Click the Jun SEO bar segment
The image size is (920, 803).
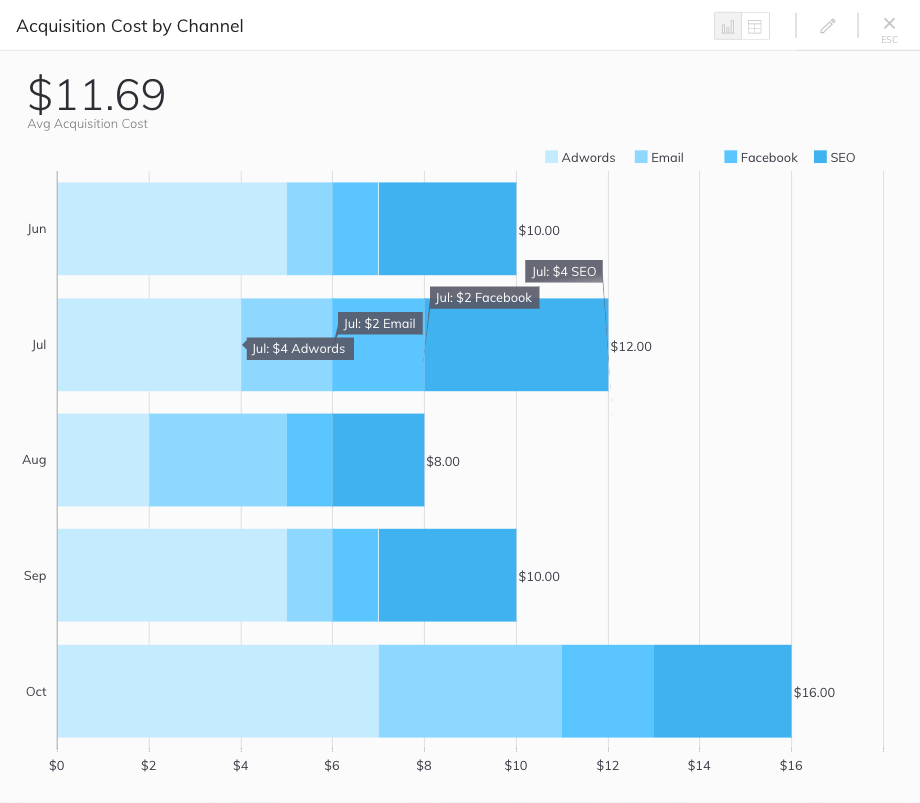coord(447,228)
